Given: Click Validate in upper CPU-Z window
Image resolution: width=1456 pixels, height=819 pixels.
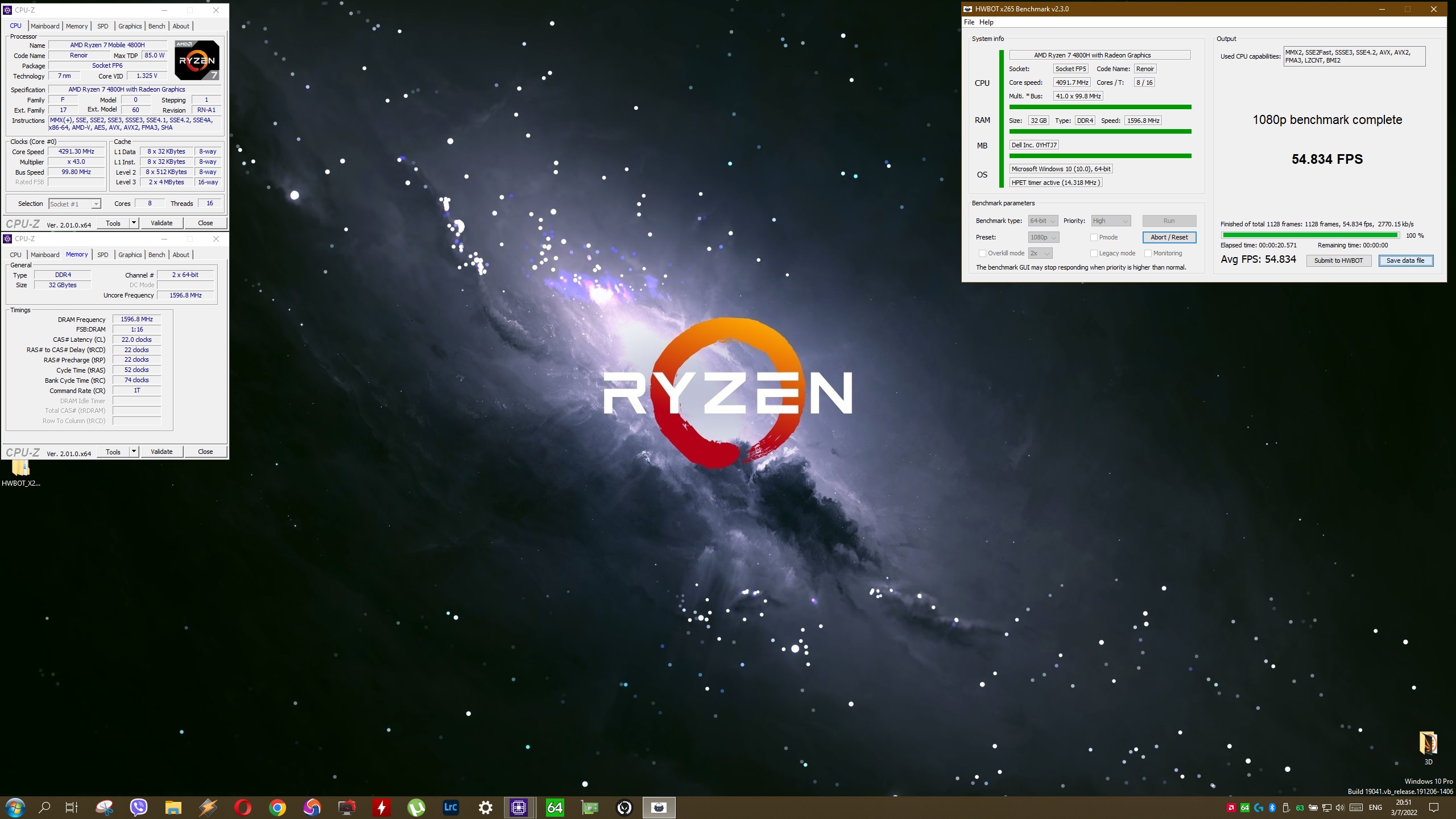Looking at the screenshot, I should click(162, 223).
